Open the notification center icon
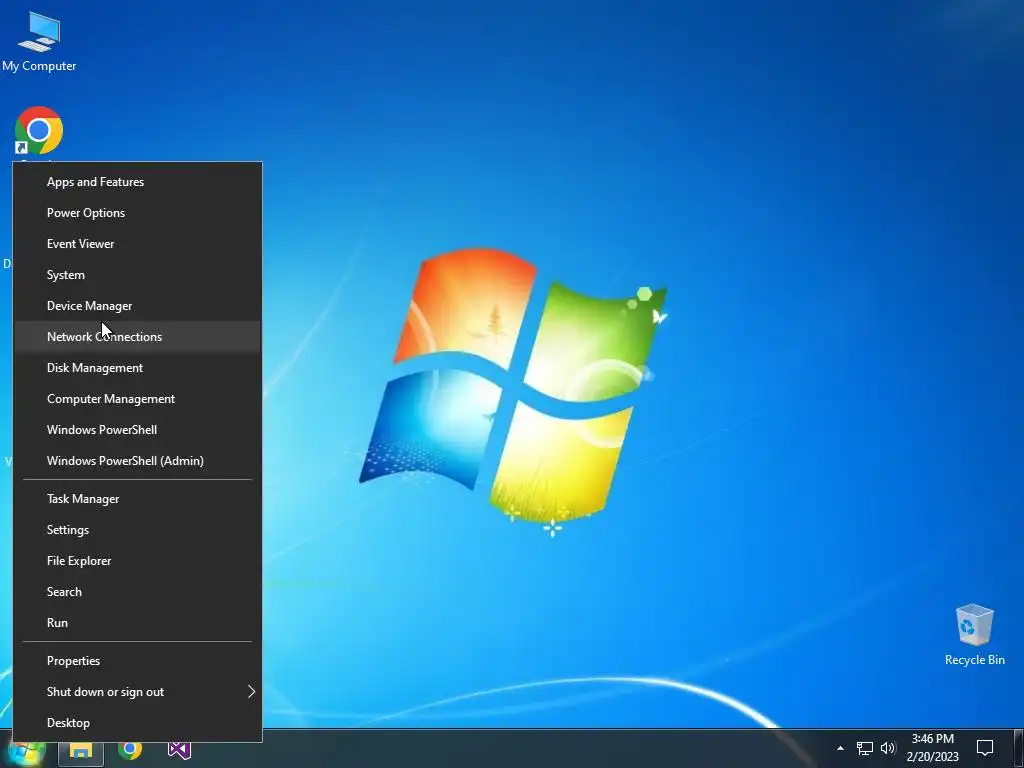Viewport: 1024px width, 768px height. 985,748
